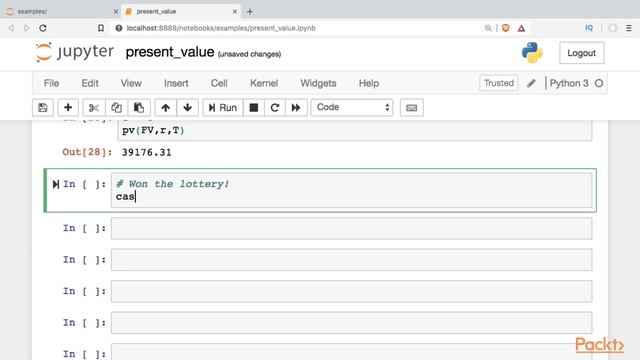Click the site information icon
The image size is (640, 360).
coord(119,28)
